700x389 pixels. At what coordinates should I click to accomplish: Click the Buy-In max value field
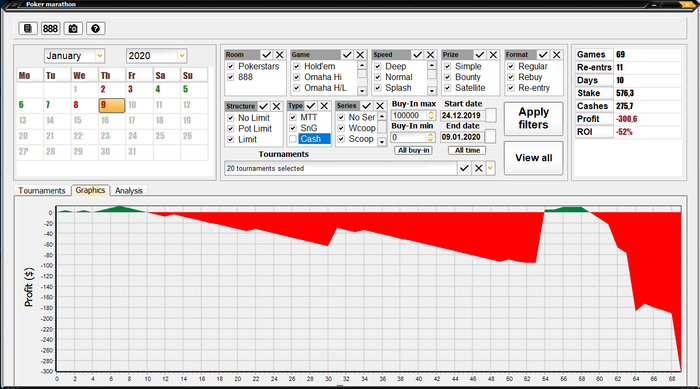(408, 115)
